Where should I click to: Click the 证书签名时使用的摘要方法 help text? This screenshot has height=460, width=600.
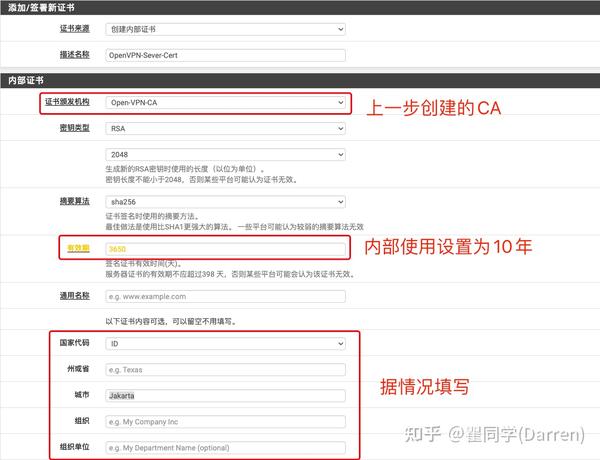pyautogui.click(x=152, y=216)
